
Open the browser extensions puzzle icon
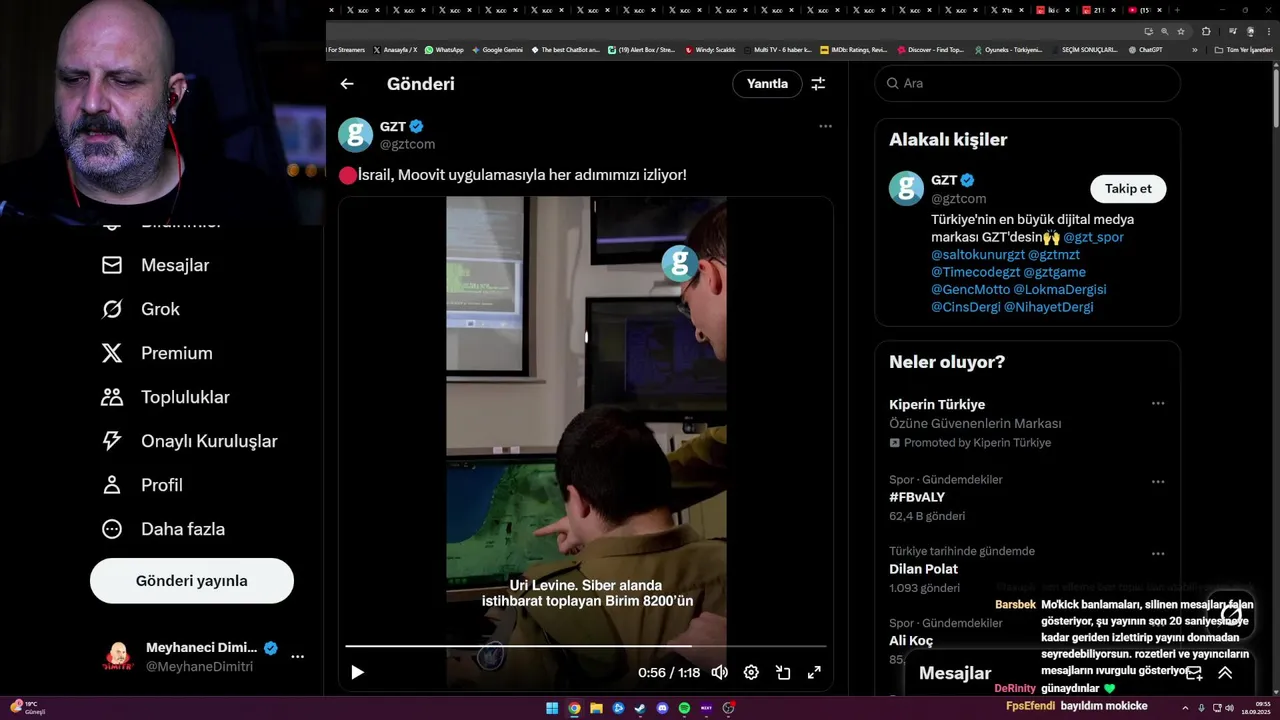coord(1206,31)
